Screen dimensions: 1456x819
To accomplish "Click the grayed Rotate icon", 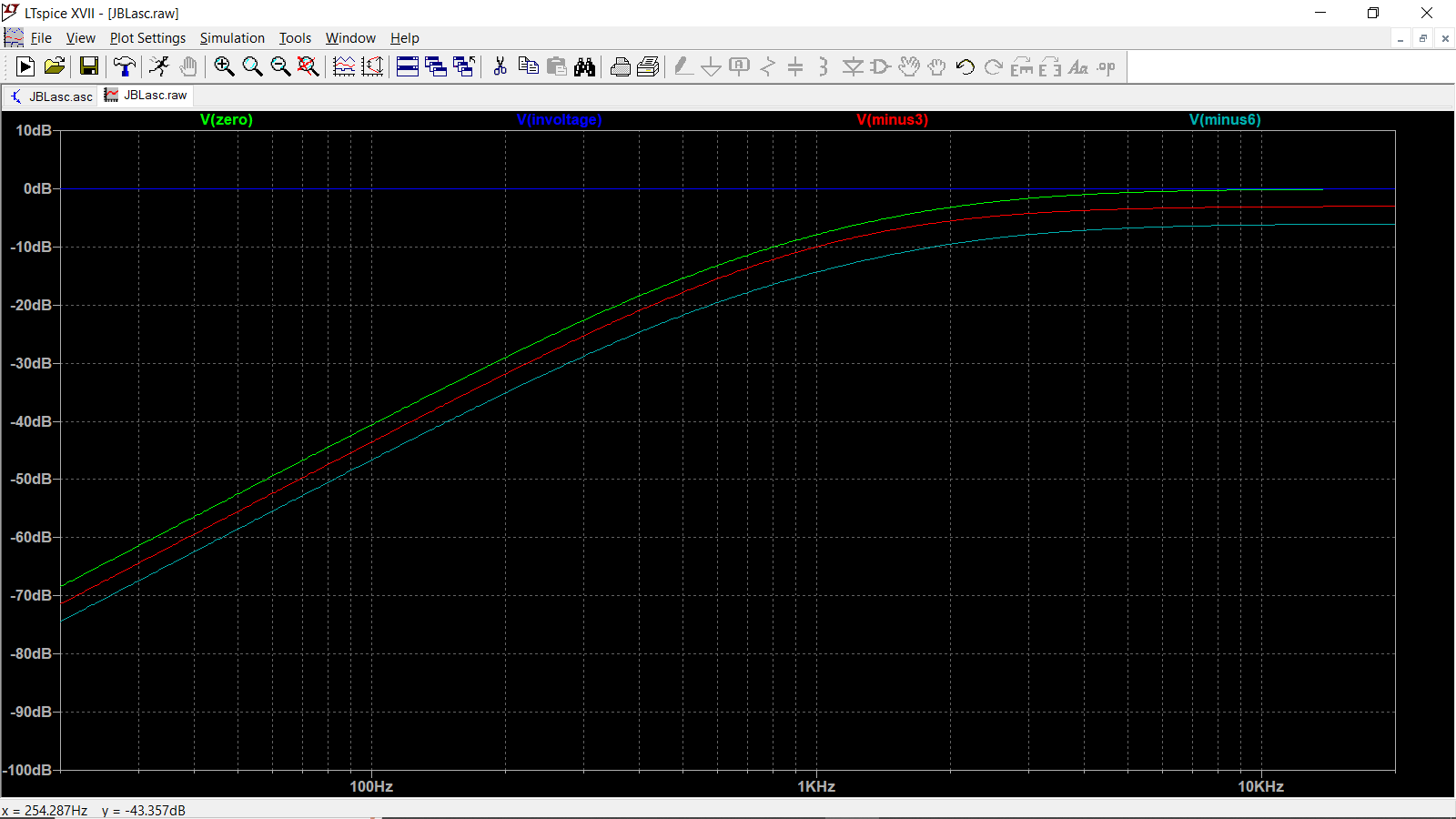I will 1022,66.
